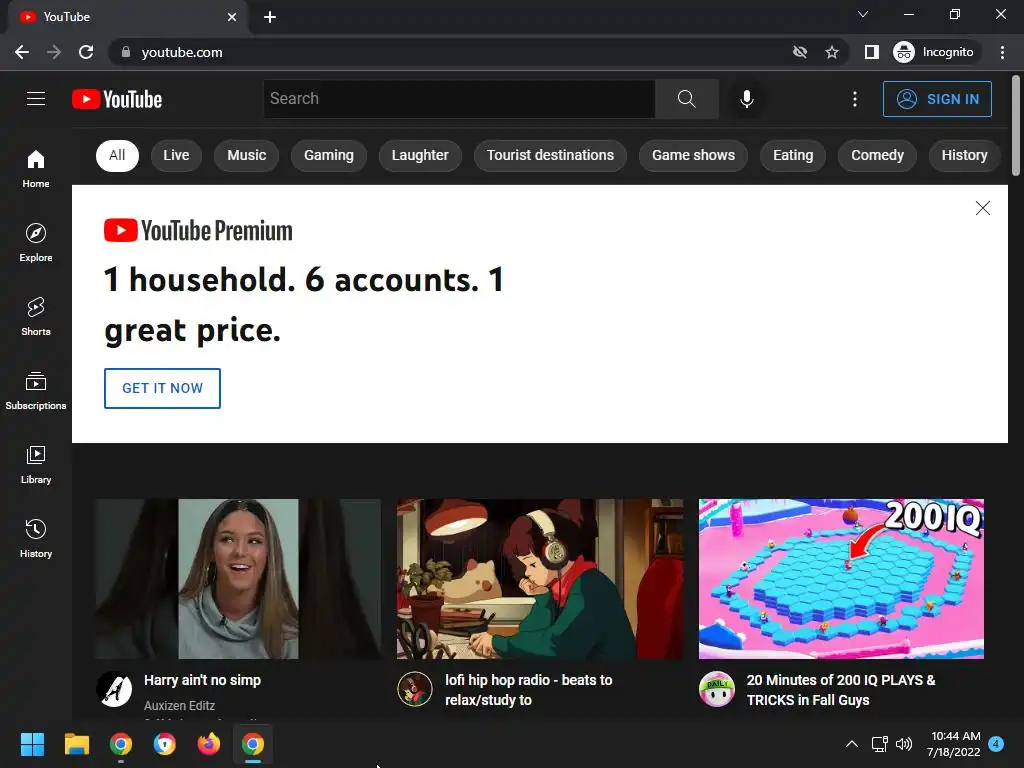Click lofi hip hop radio video title
Screen dimensions: 1024x768
coord(528,690)
